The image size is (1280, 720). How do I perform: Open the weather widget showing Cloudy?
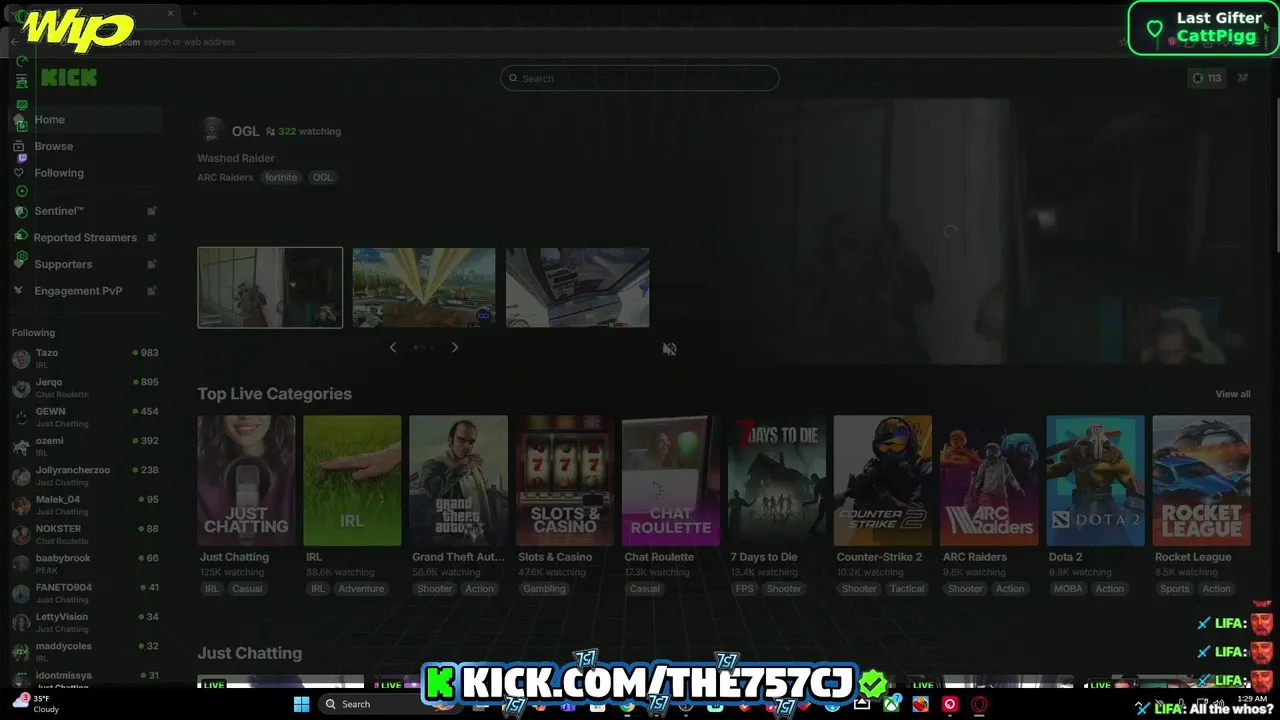[37, 704]
